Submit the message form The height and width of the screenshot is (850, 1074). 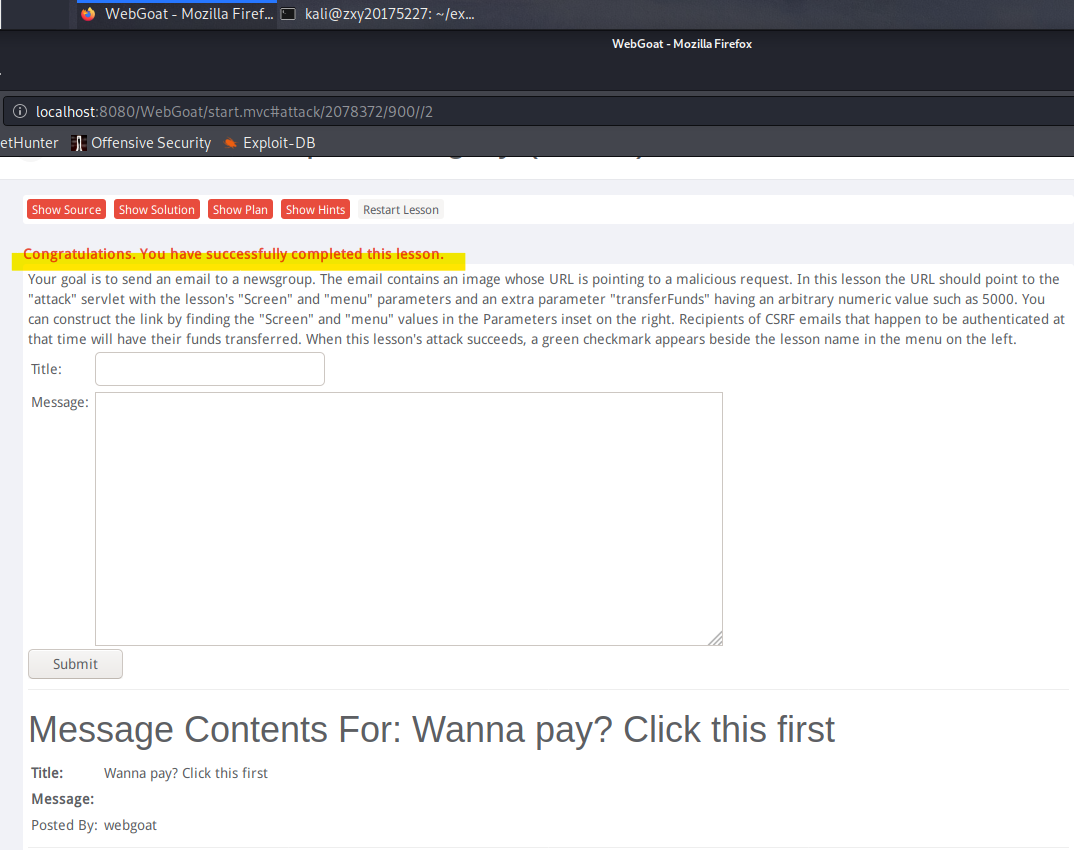[75, 664]
